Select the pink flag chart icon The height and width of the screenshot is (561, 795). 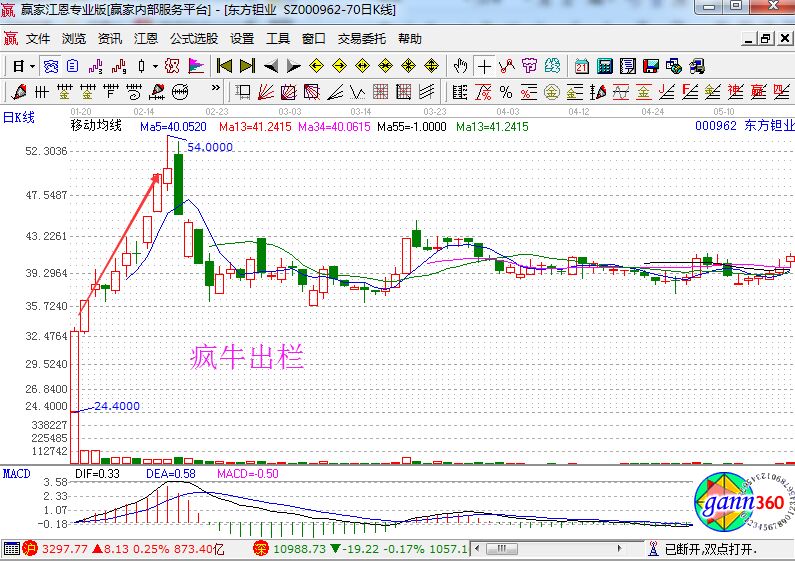point(196,66)
